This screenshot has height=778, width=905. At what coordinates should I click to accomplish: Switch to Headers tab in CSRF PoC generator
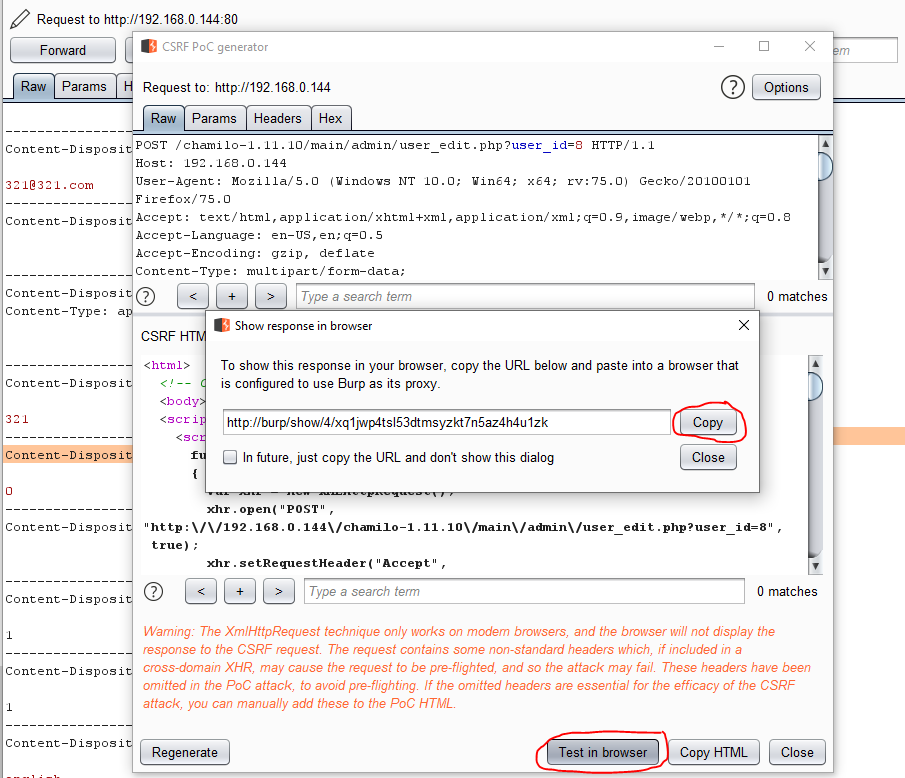[x=278, y=118]
